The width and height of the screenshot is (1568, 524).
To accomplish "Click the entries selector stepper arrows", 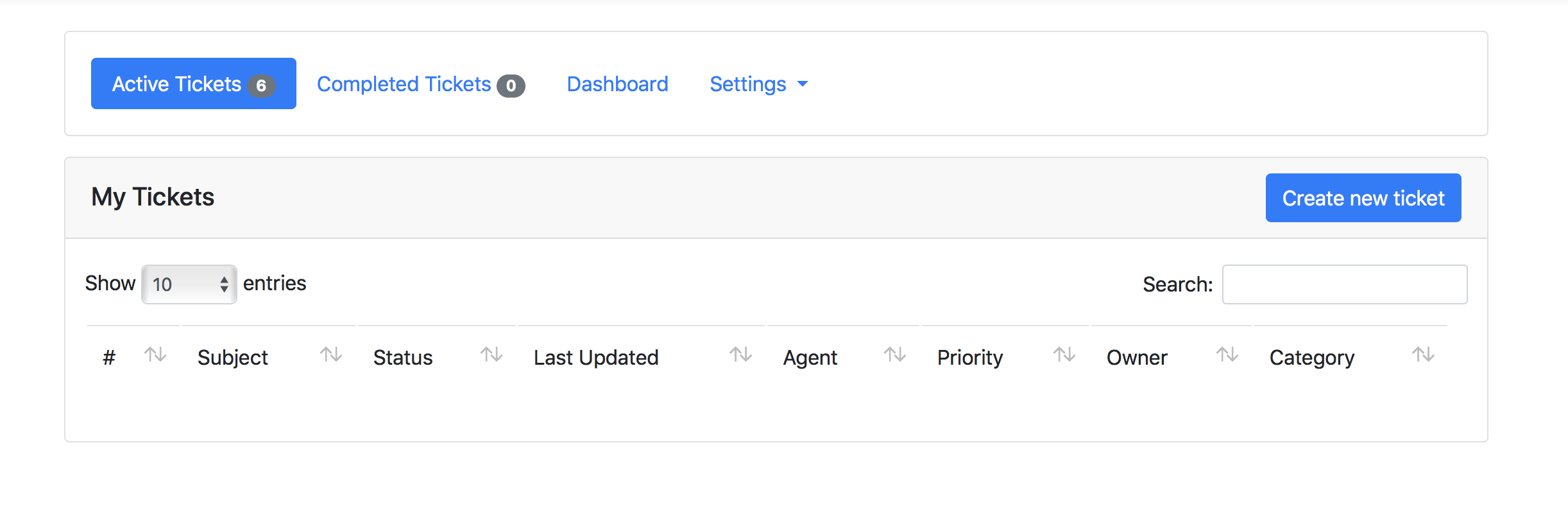I will [x=223, y=283].
